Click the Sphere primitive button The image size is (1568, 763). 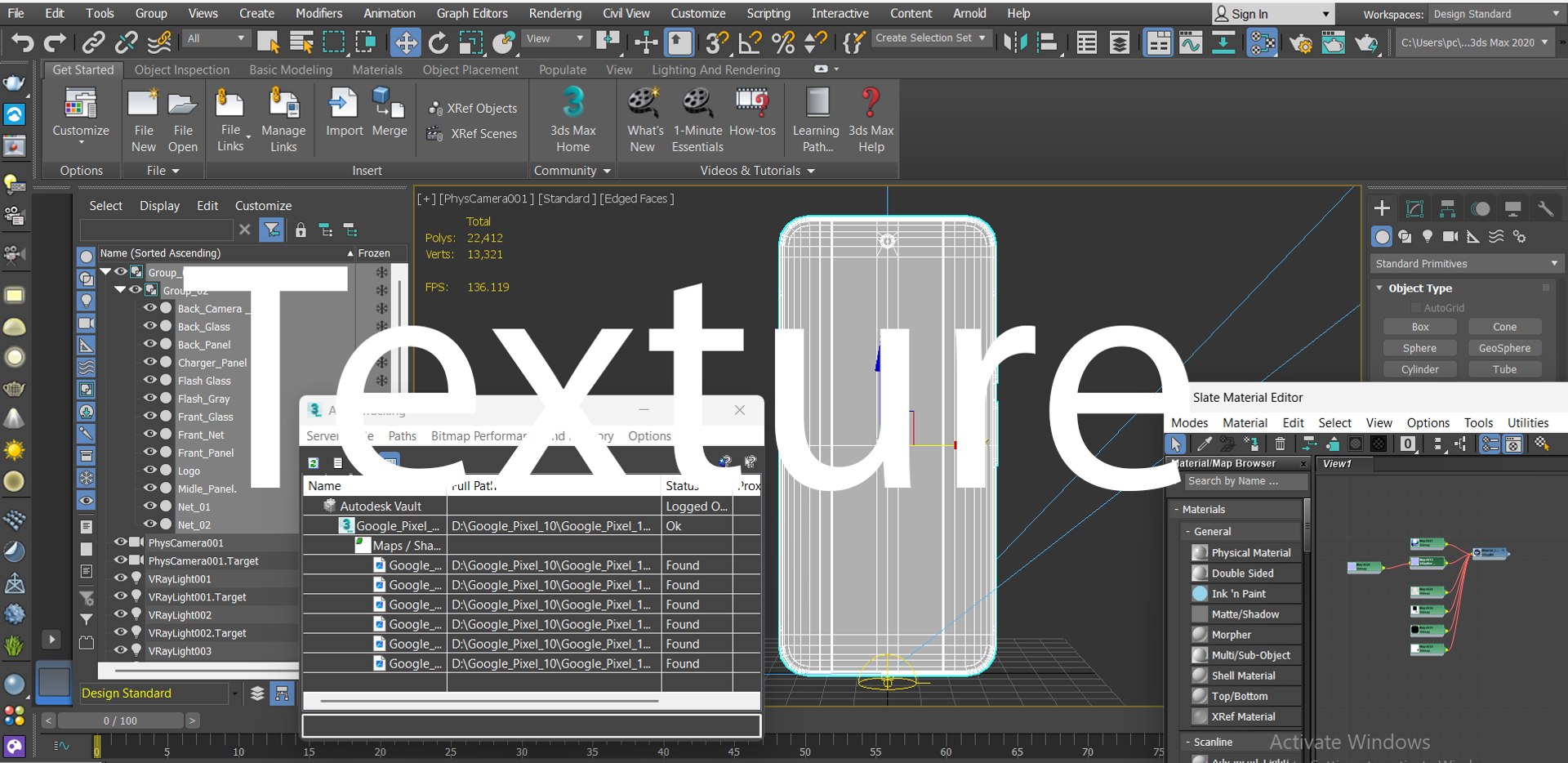click(x=1420, y=348)
